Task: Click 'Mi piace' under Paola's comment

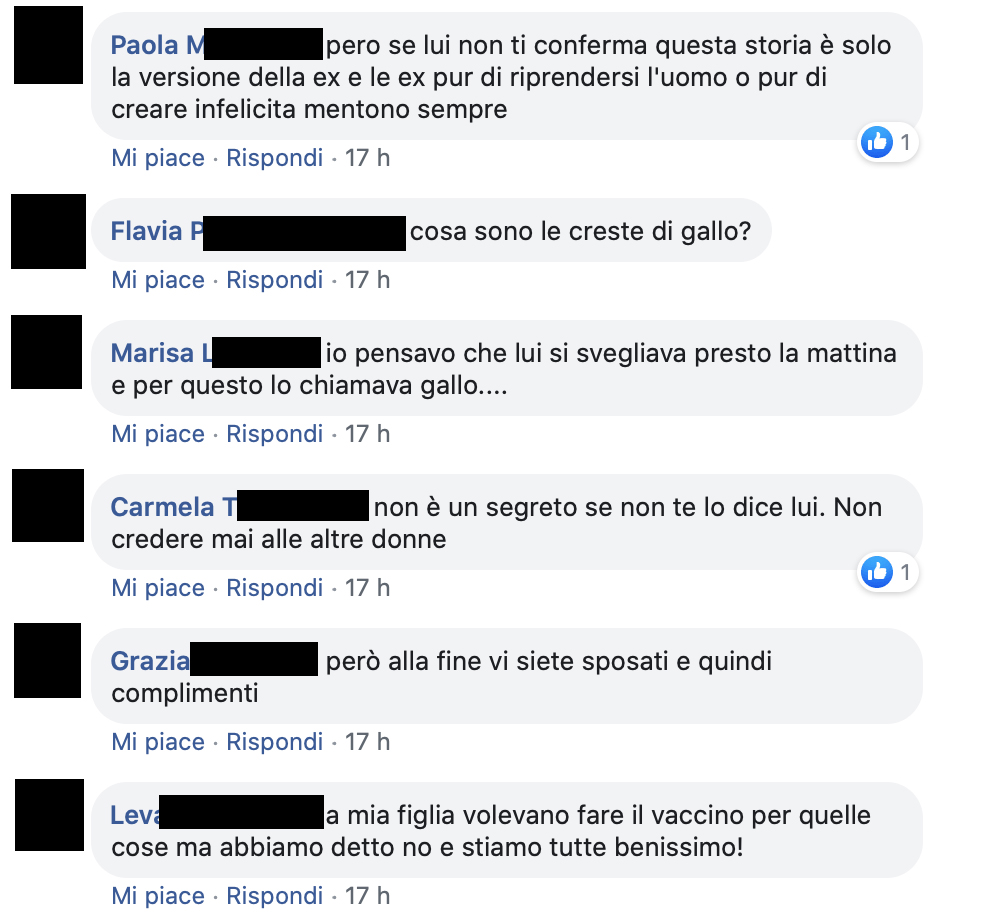Action: click(x=158, y=158)
